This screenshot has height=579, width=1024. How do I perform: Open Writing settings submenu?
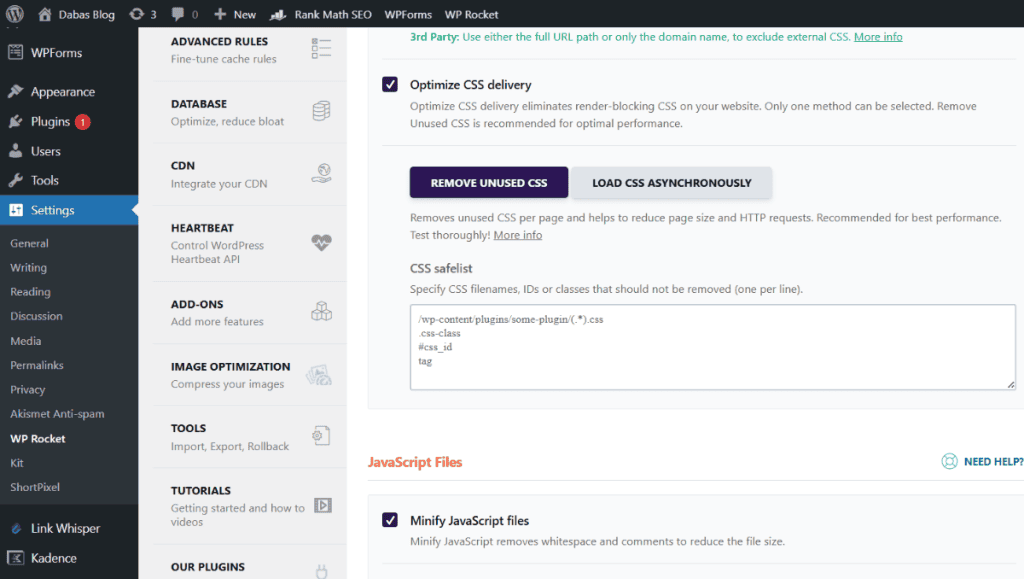(x=28, y=268)
